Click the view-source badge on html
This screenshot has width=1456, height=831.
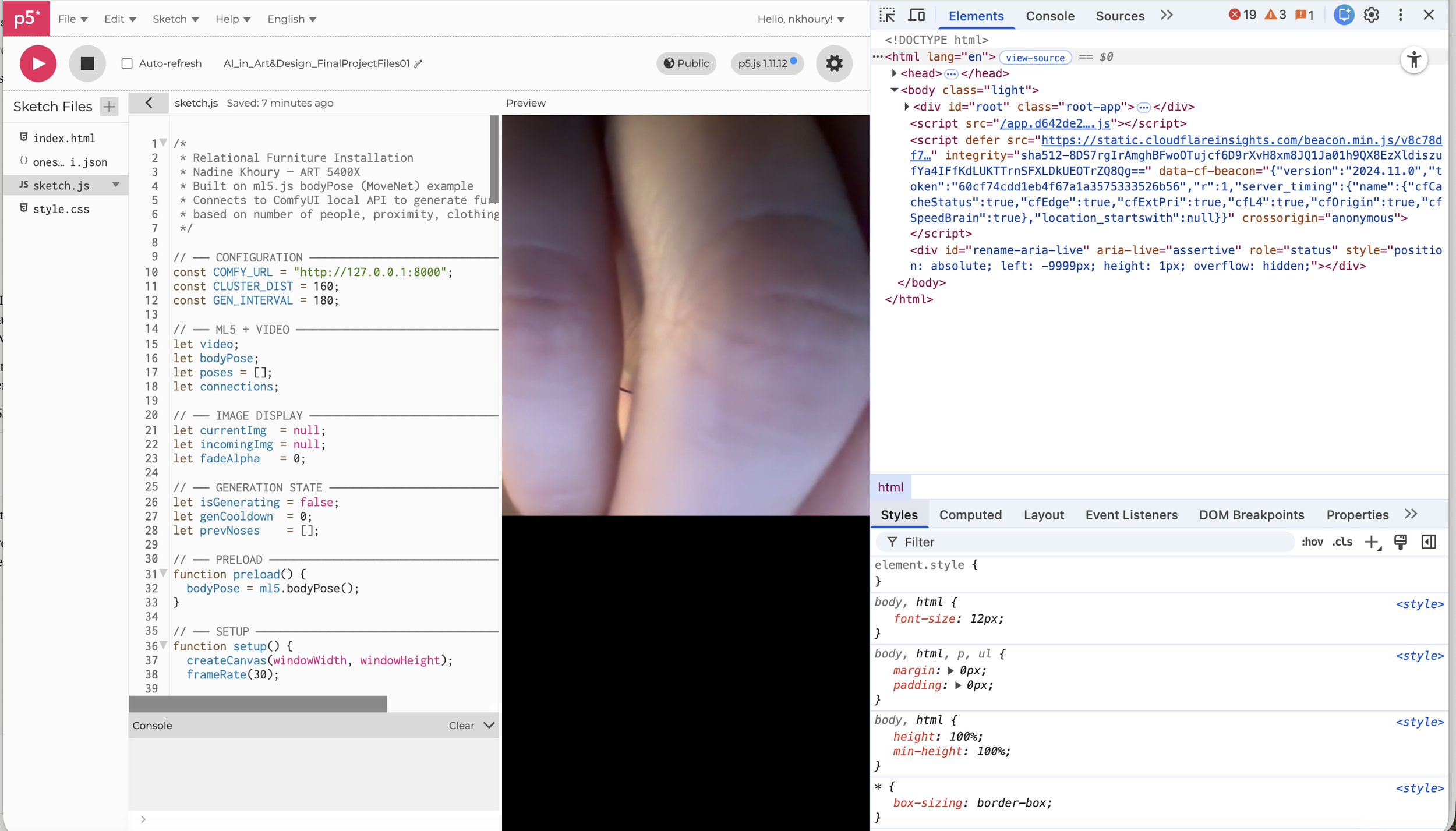1035,58
